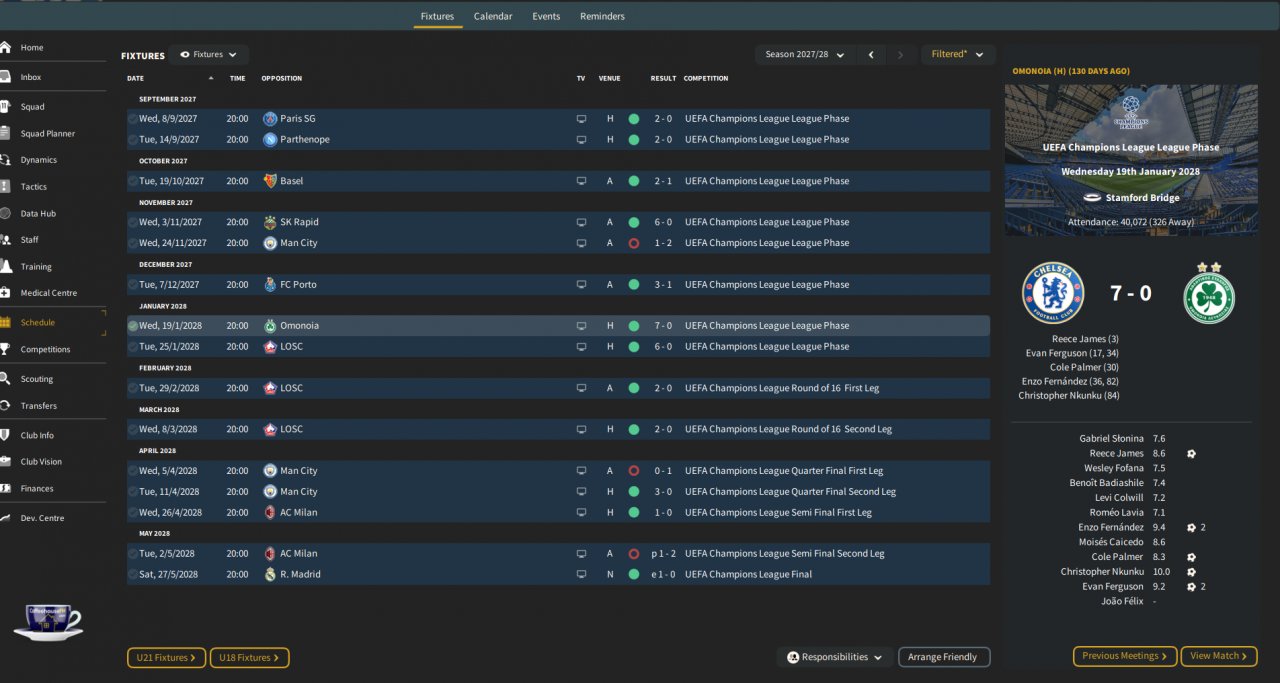Toggle the check circle on Paris SG fixture
This screenshot has width=1280, height=683.
pos(133,119)
